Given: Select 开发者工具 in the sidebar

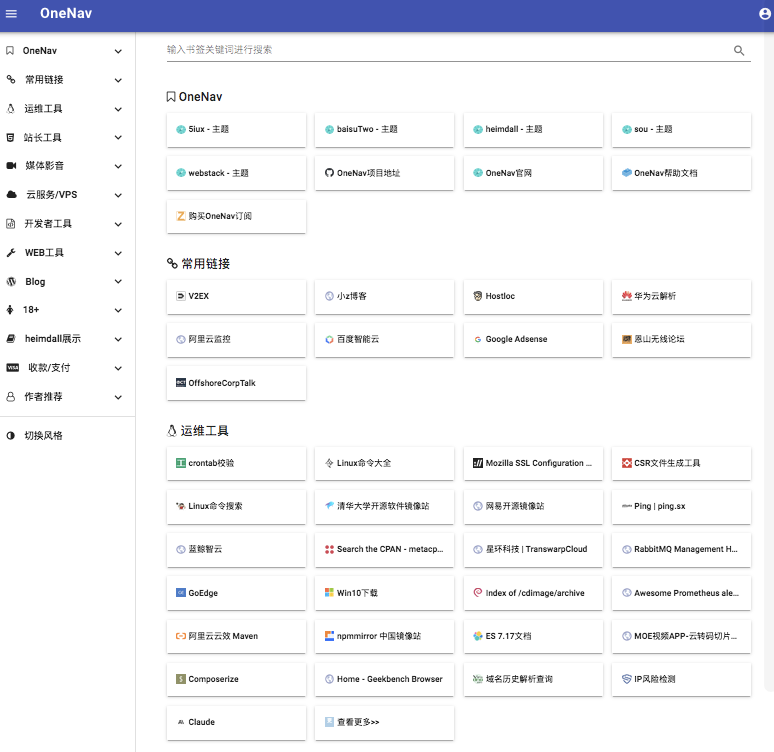Looking at the screenshot, I should click(x=48, y=224).
